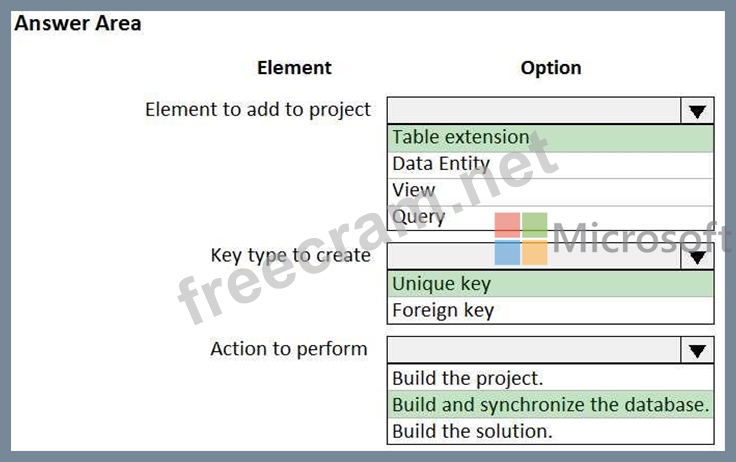
Task: Click the Action to perform label
Action: coord(289,349)
